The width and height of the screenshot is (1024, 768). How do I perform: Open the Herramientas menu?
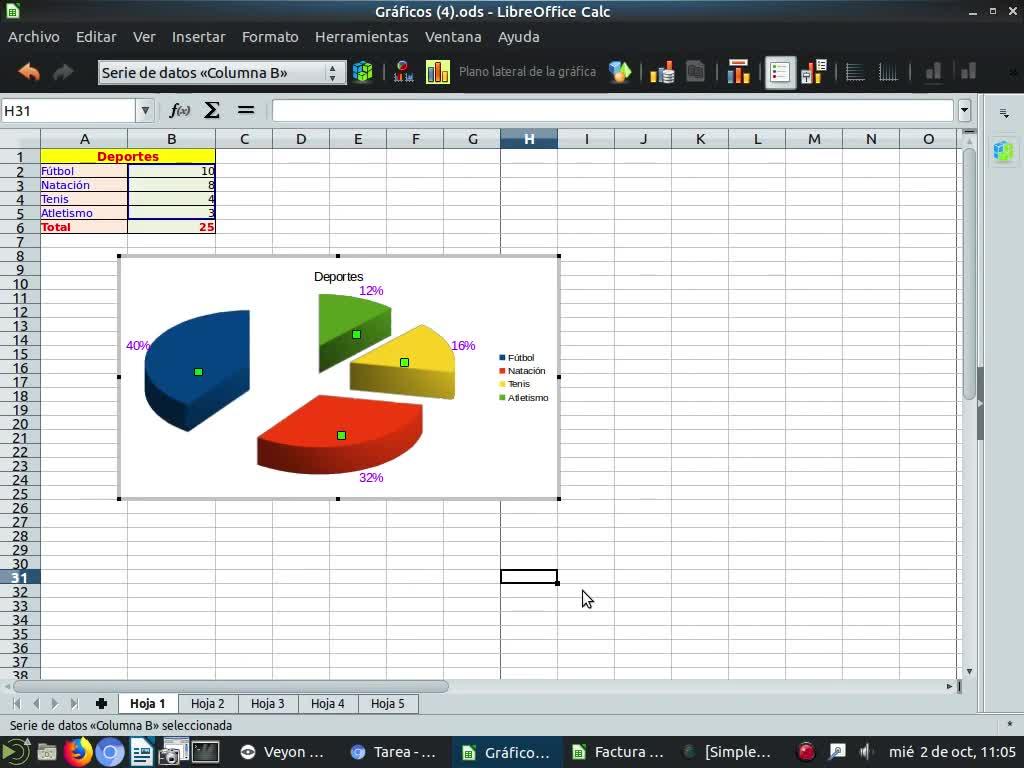(x=362, y=37)
